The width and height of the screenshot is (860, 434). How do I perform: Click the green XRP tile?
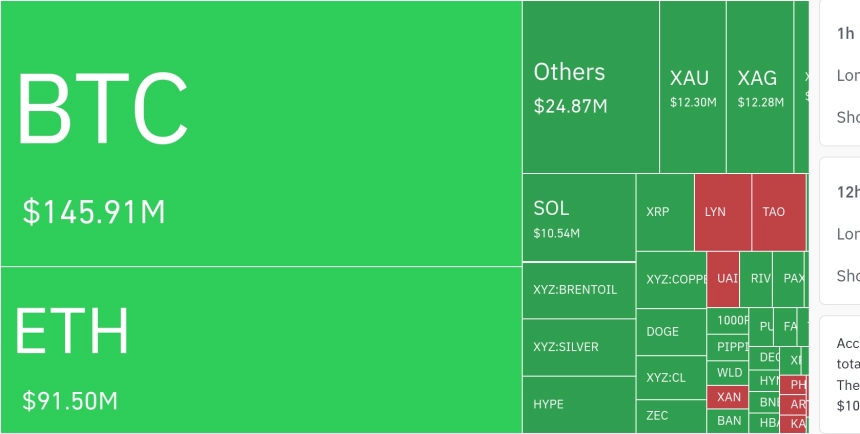(664, 212)
